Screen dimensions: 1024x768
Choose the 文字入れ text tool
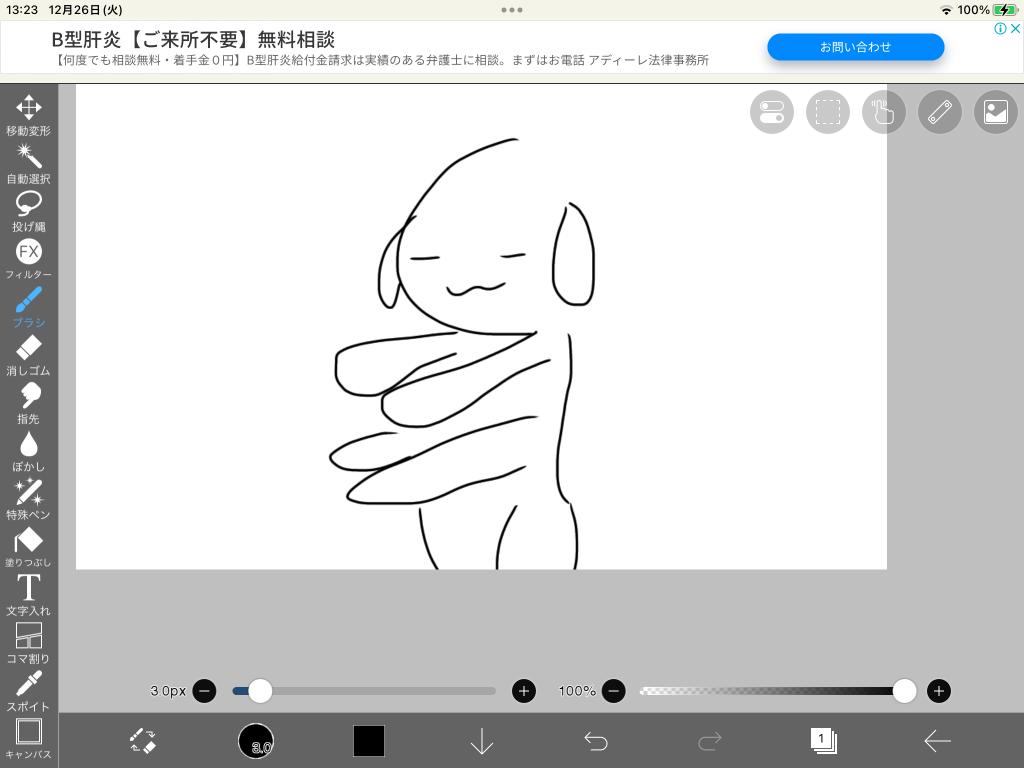point(29,594)
